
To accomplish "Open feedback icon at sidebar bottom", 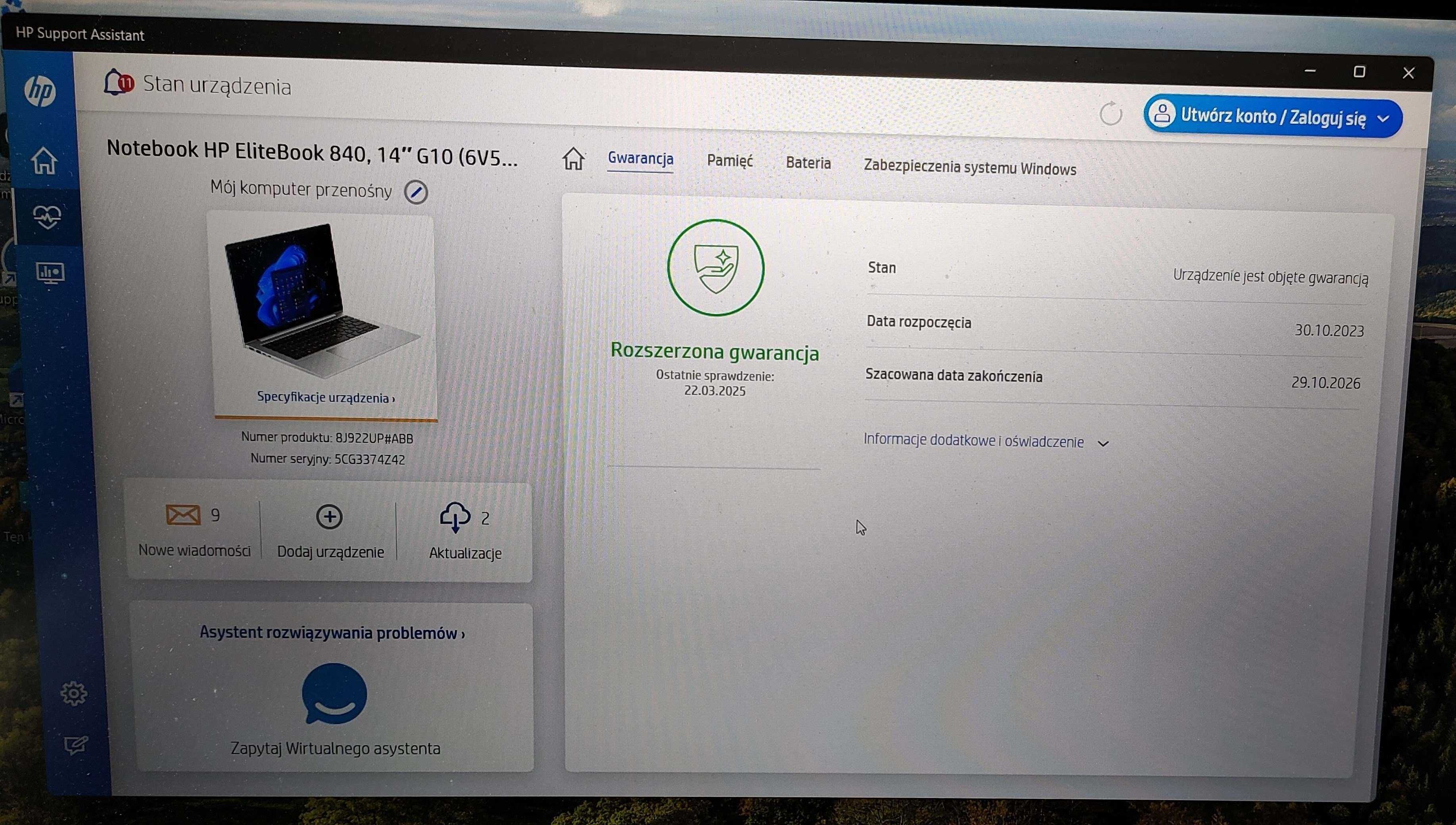I will [x=76, y=745].
